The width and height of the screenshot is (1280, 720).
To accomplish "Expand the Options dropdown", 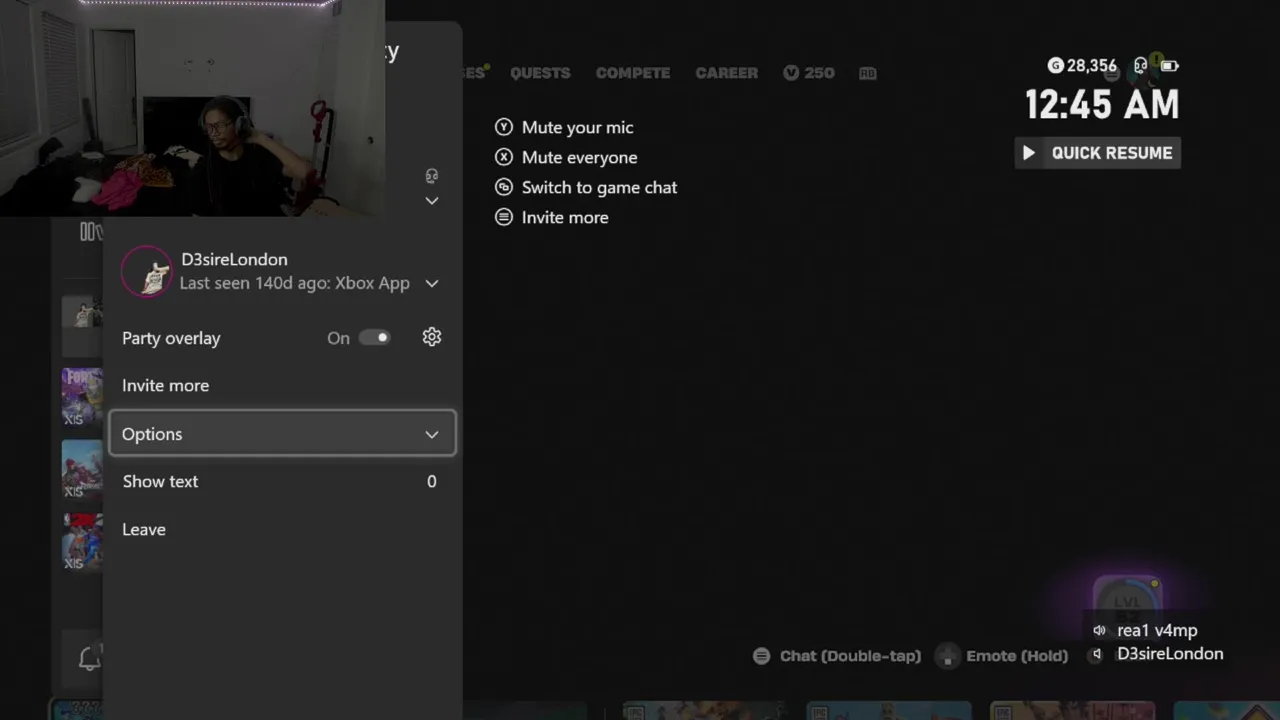I will click(282, 433).
